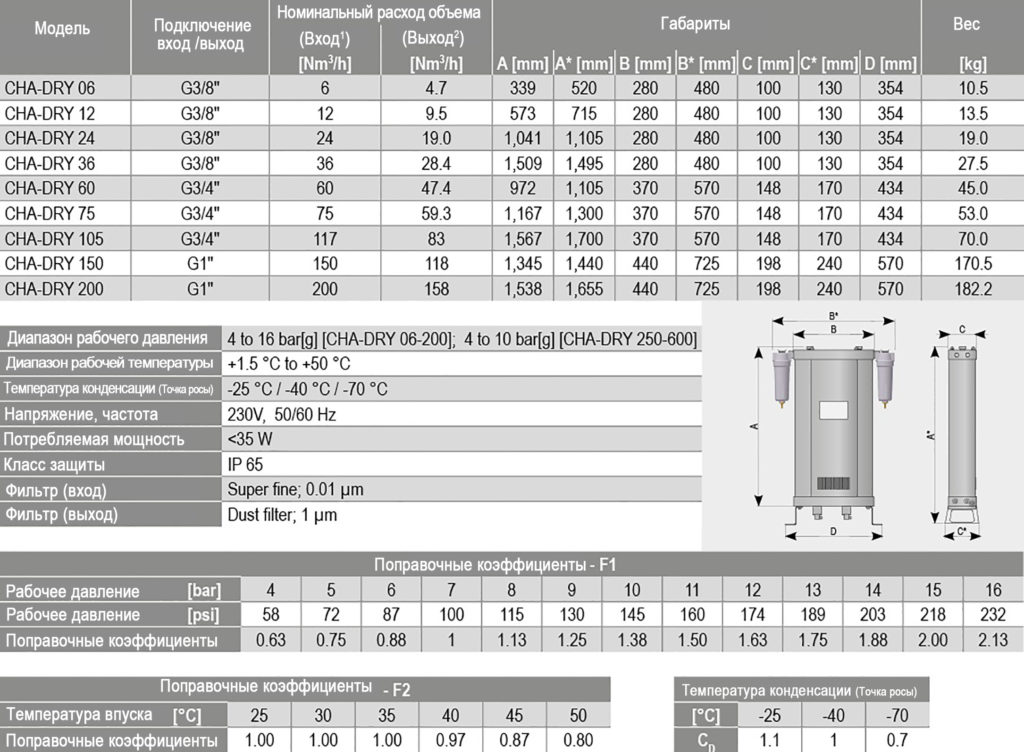Click the outlet flow value 59.3

(x=436, y=213)
